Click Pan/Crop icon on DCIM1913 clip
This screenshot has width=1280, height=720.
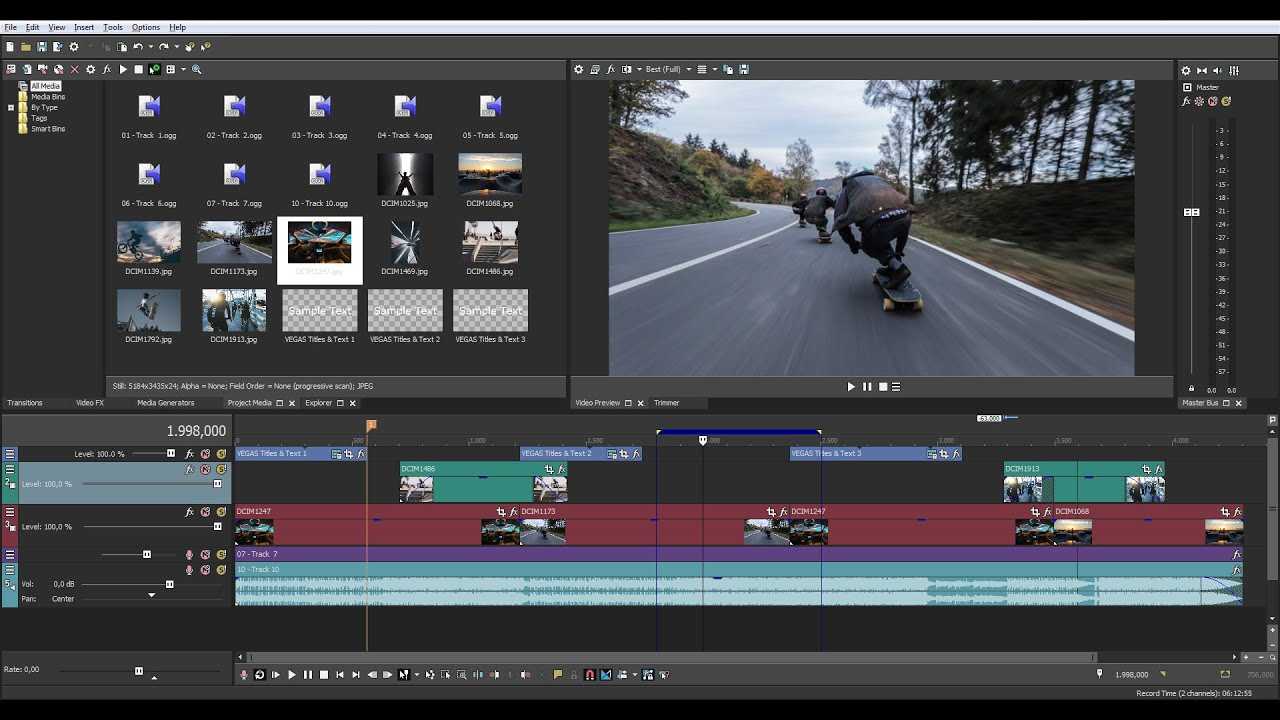(1147, 469)
